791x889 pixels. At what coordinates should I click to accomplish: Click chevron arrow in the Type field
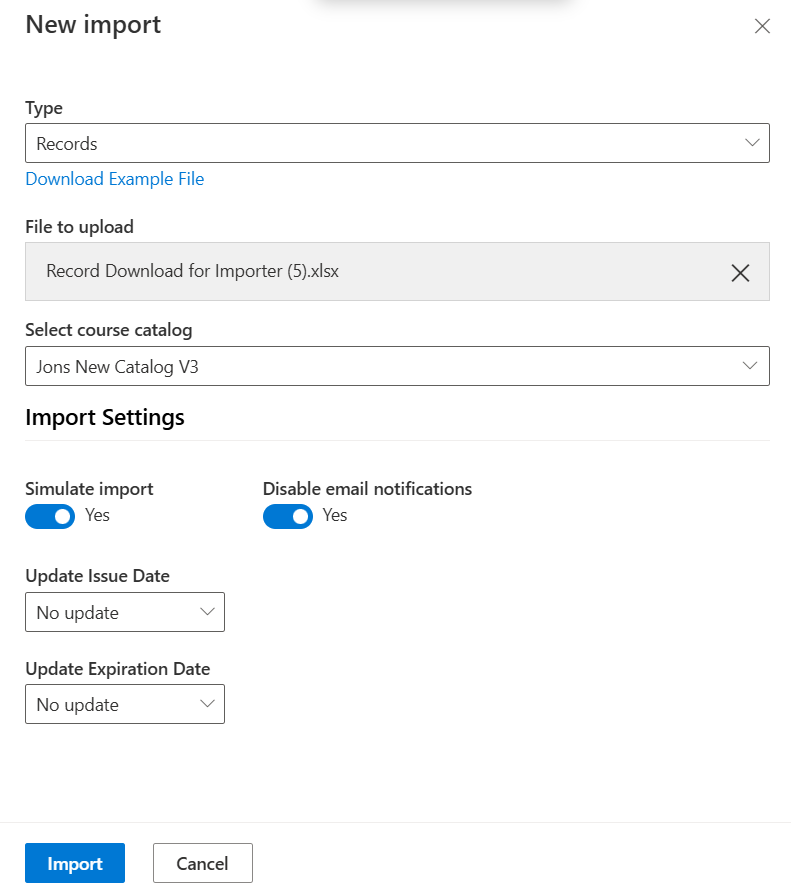point(752,143)
